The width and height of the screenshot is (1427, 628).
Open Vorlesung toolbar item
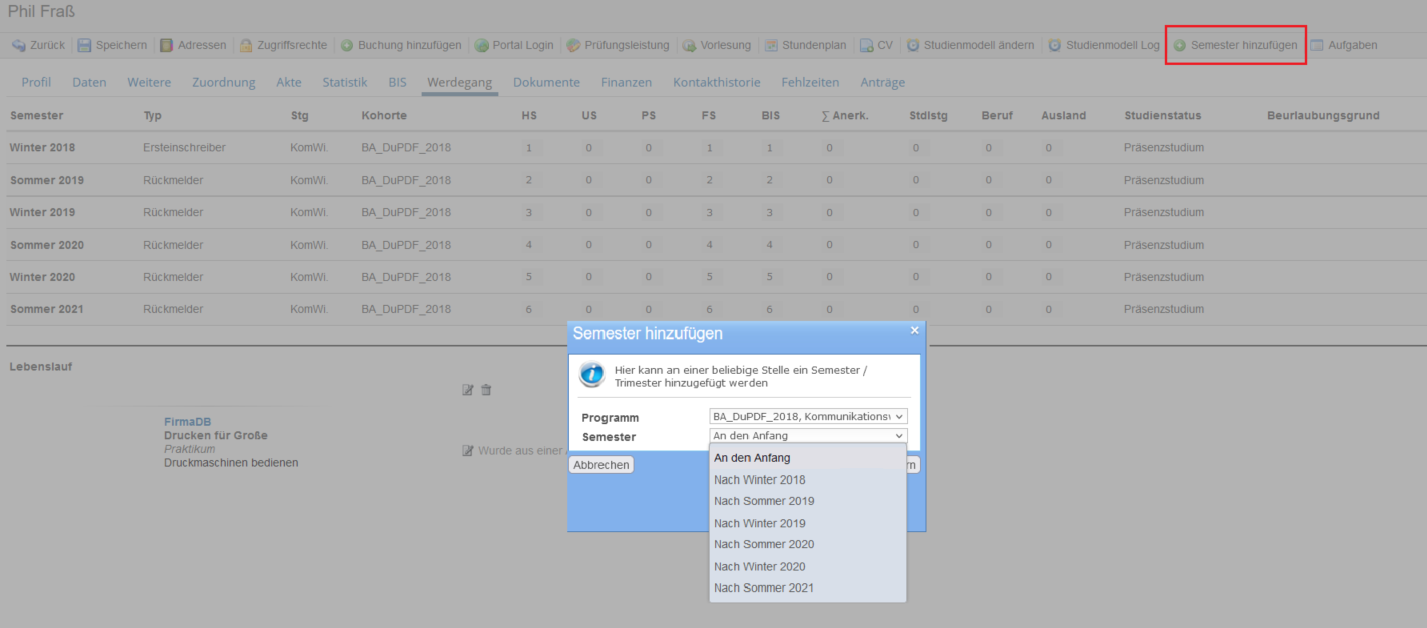tap(716, 45)
